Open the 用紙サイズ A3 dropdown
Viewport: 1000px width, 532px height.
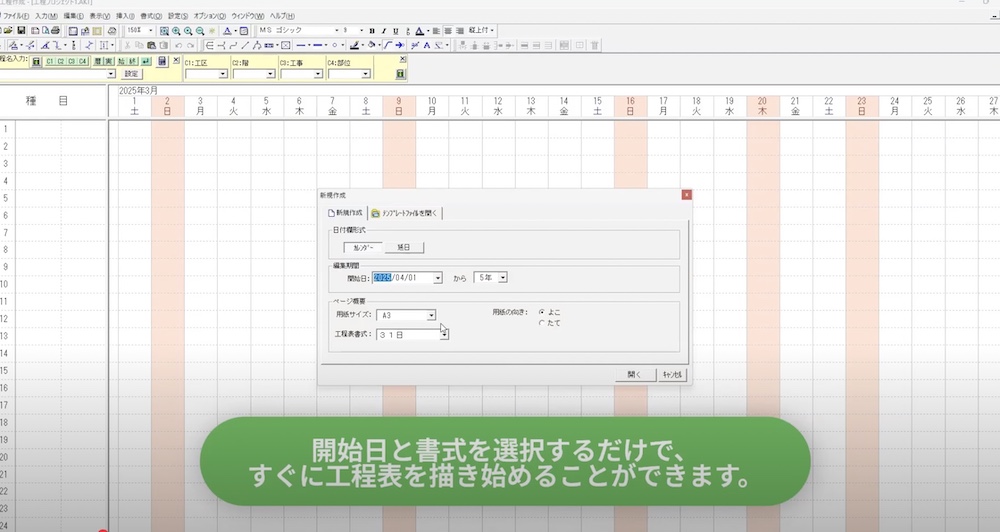[x=431, y=315]
